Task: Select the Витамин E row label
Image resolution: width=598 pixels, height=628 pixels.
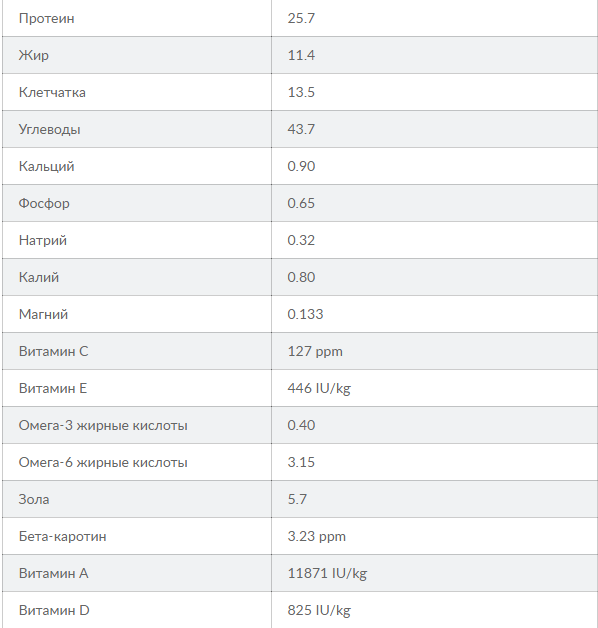Action: [53, 388]
